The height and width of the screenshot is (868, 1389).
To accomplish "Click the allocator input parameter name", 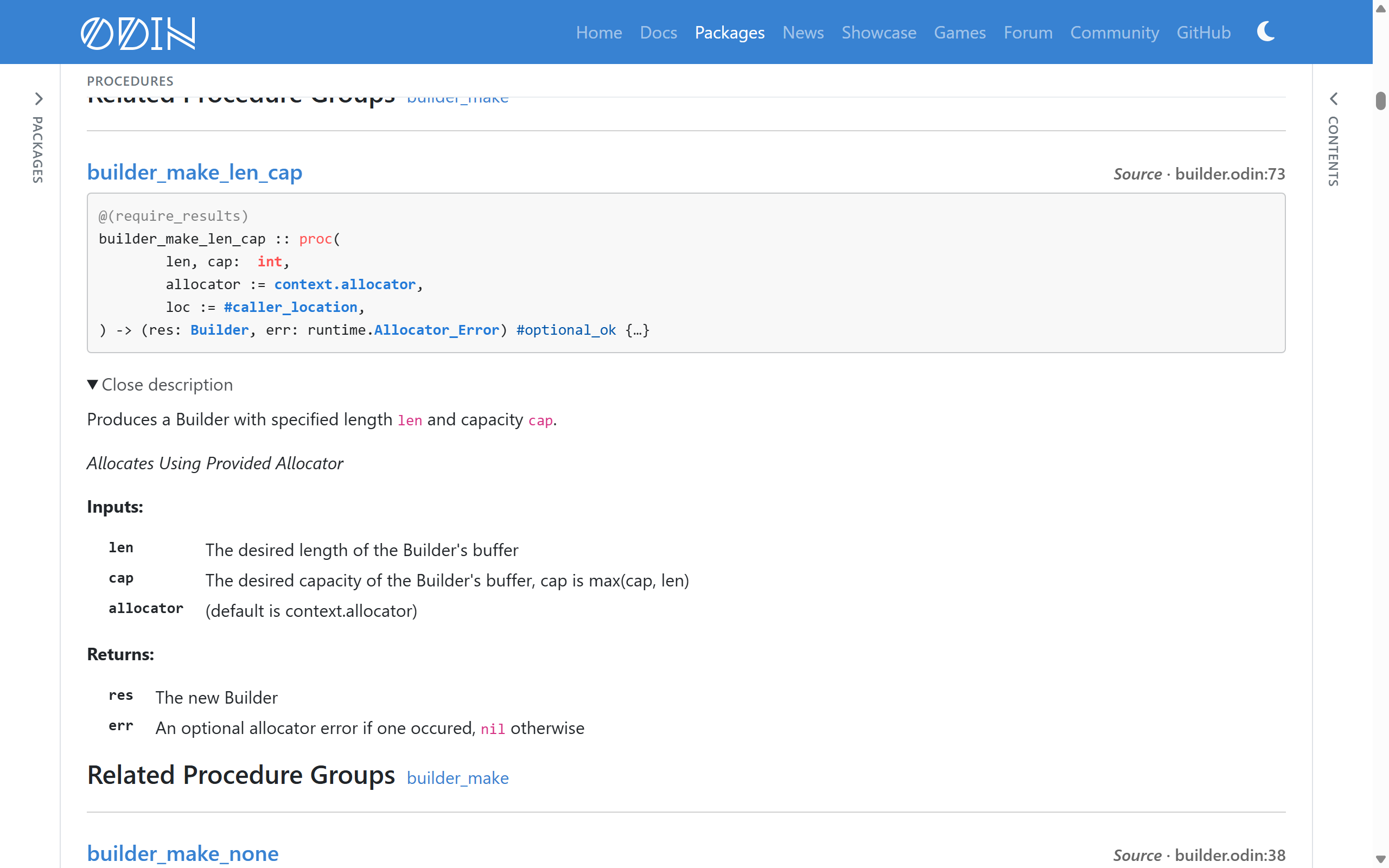I will click(146, 609).
